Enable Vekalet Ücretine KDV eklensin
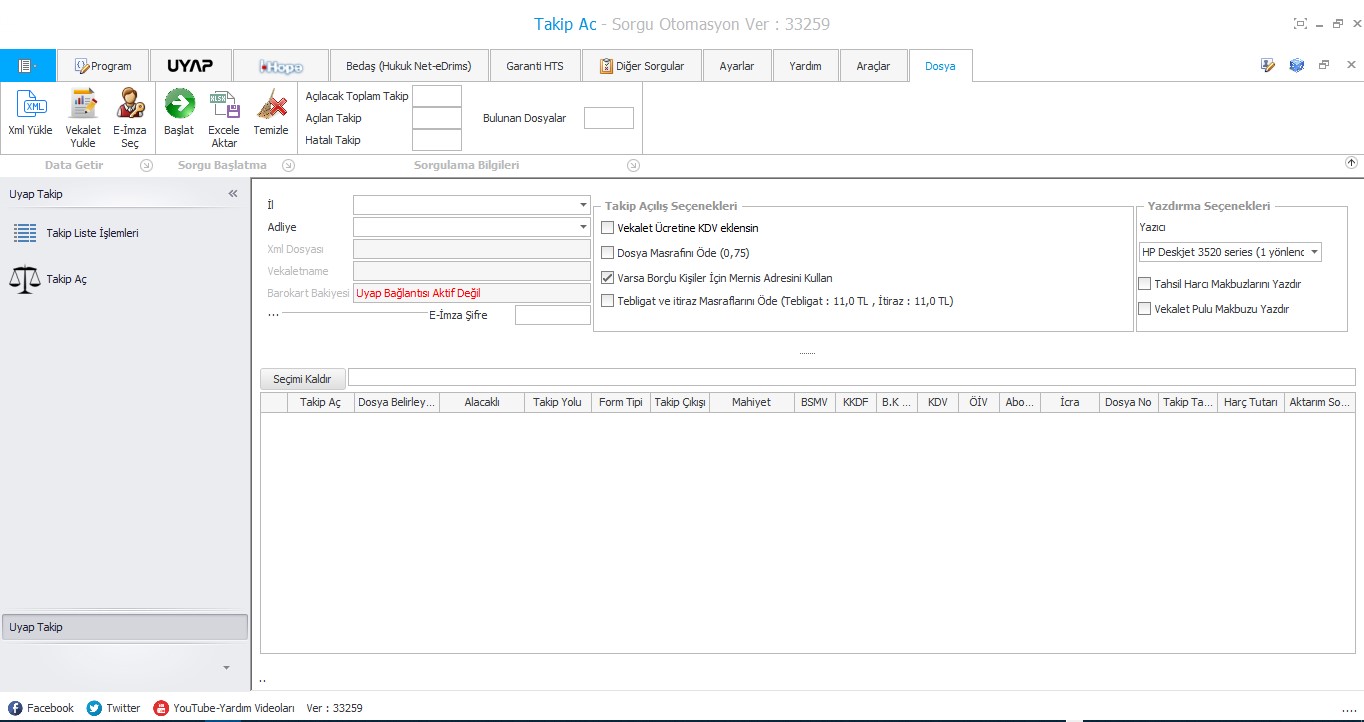Screen dimensions: 1364x722 click(608, 228)
